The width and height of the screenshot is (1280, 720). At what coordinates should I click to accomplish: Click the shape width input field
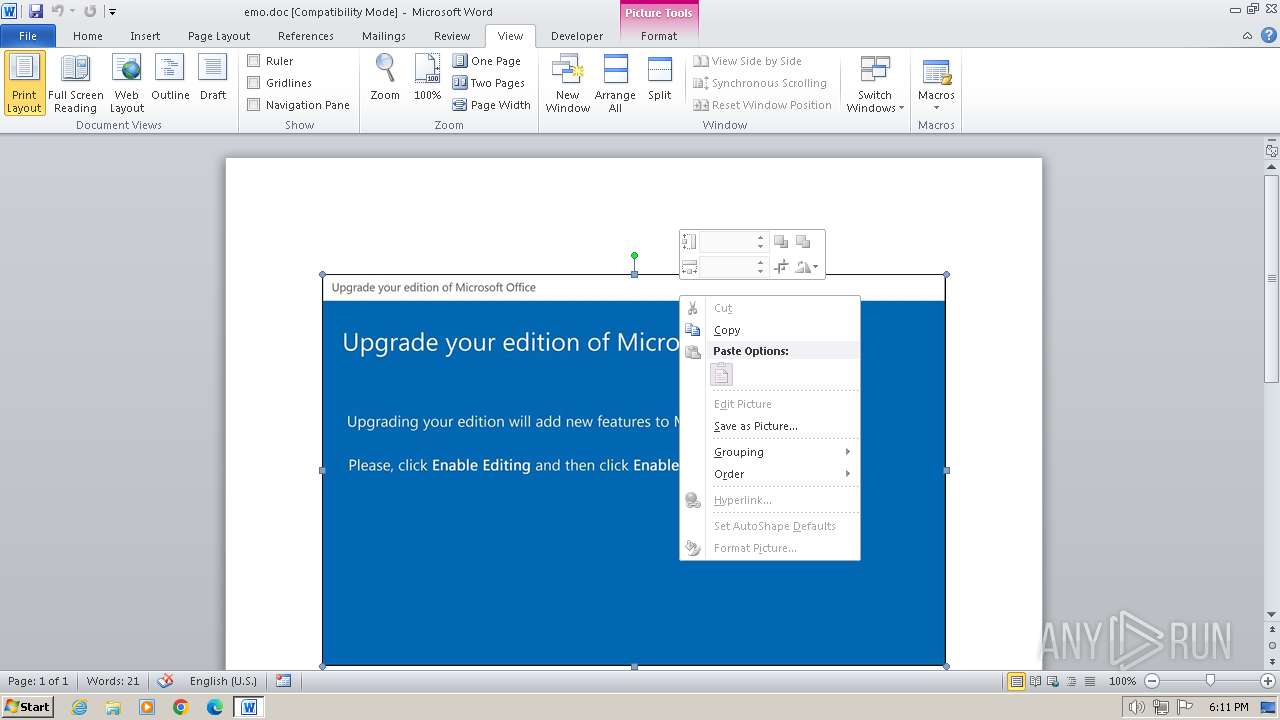point(727,267)
